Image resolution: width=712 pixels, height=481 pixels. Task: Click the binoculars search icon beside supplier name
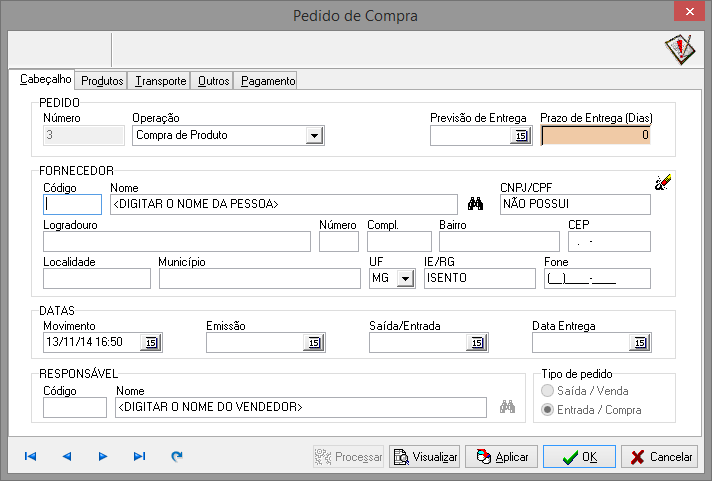coord(476,205)
